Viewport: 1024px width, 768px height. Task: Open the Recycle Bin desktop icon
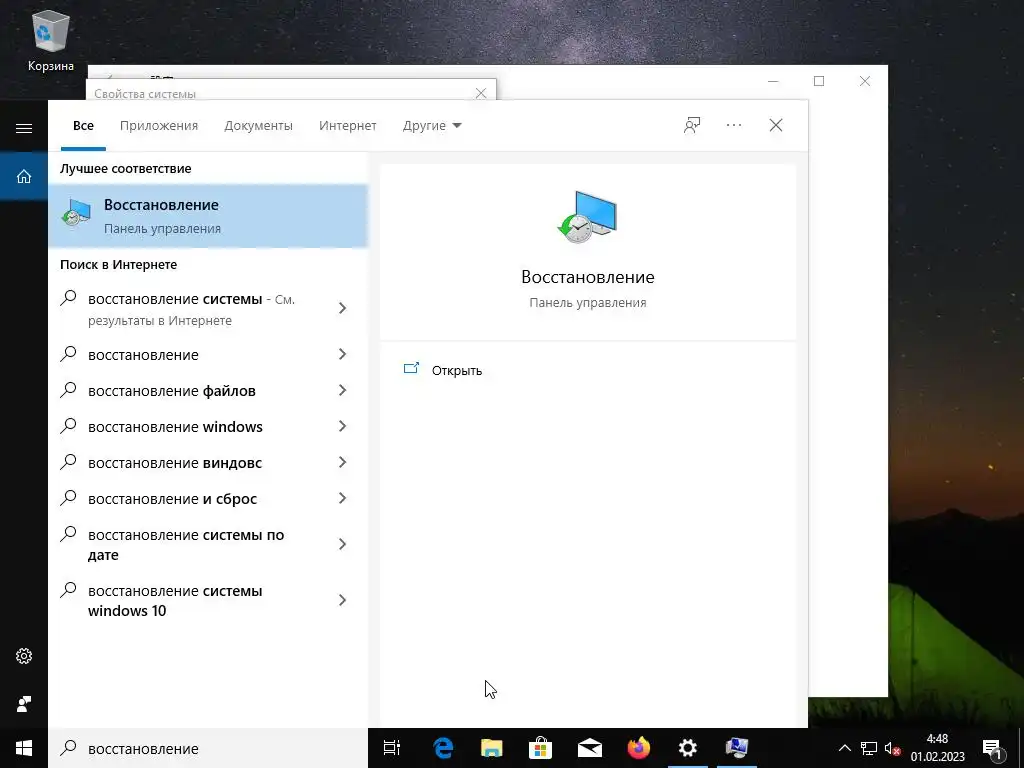(50, 41)
